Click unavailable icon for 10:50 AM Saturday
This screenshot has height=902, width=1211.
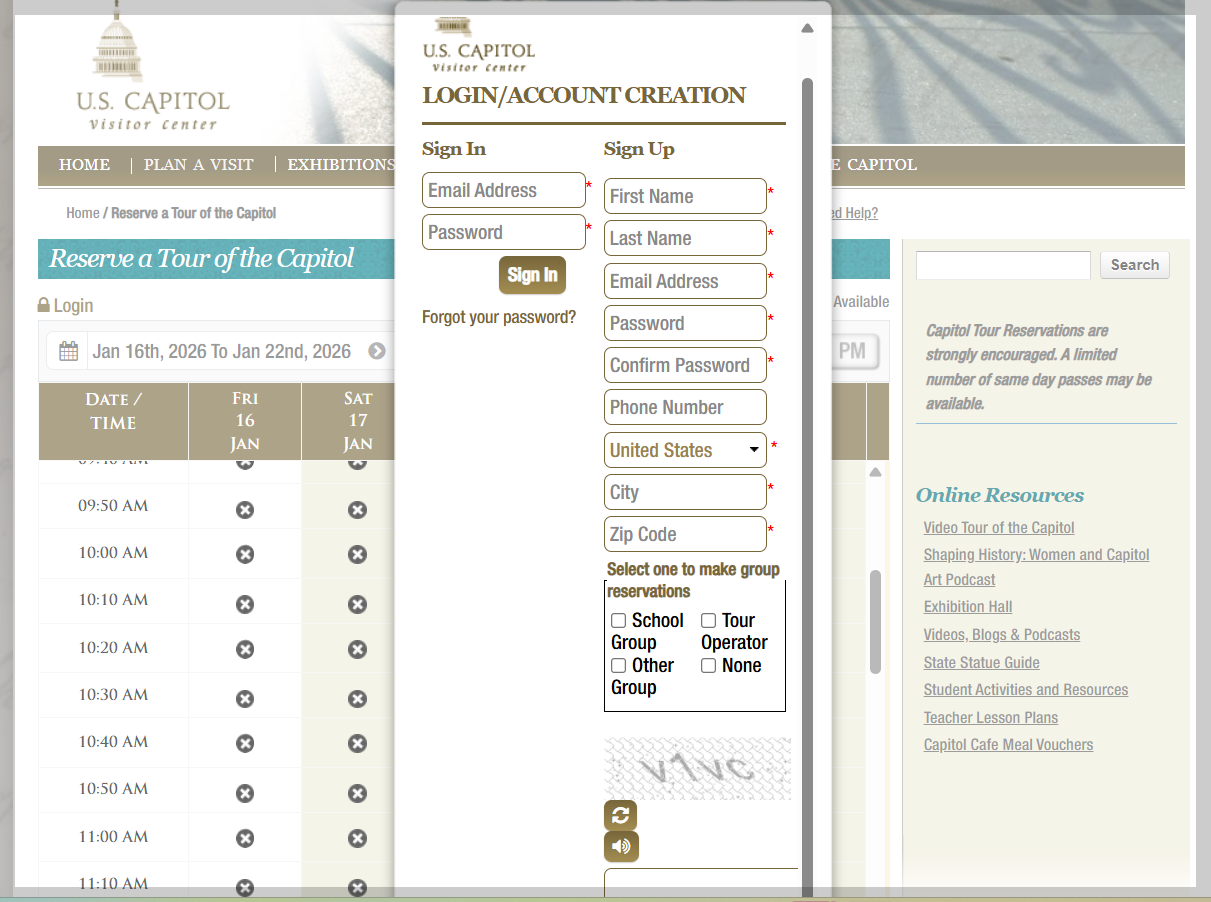click(357, 793)
